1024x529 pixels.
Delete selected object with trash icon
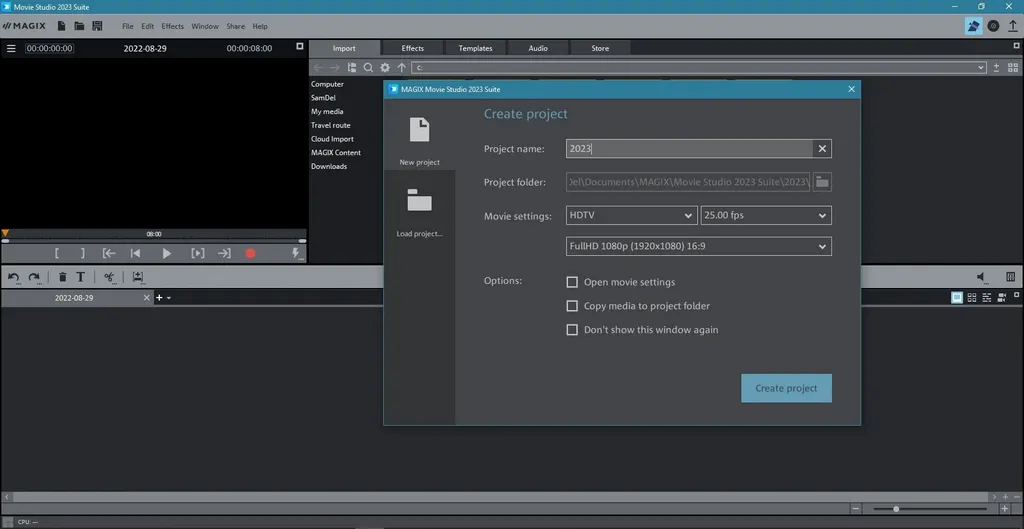[63, 277]
